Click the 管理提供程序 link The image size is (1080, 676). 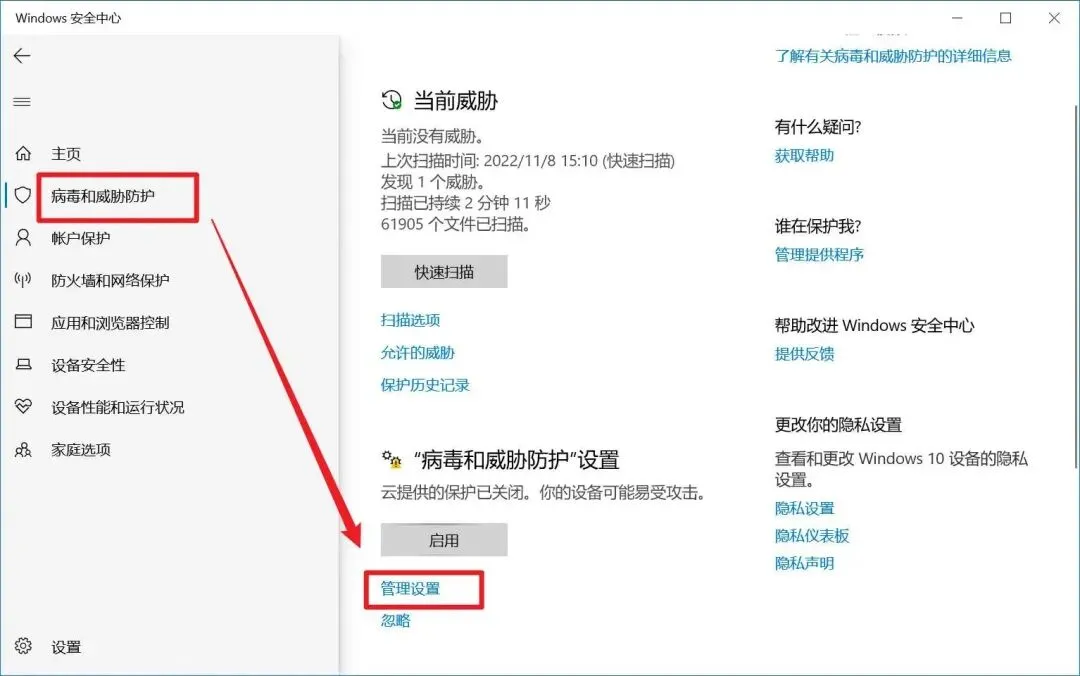819,254
